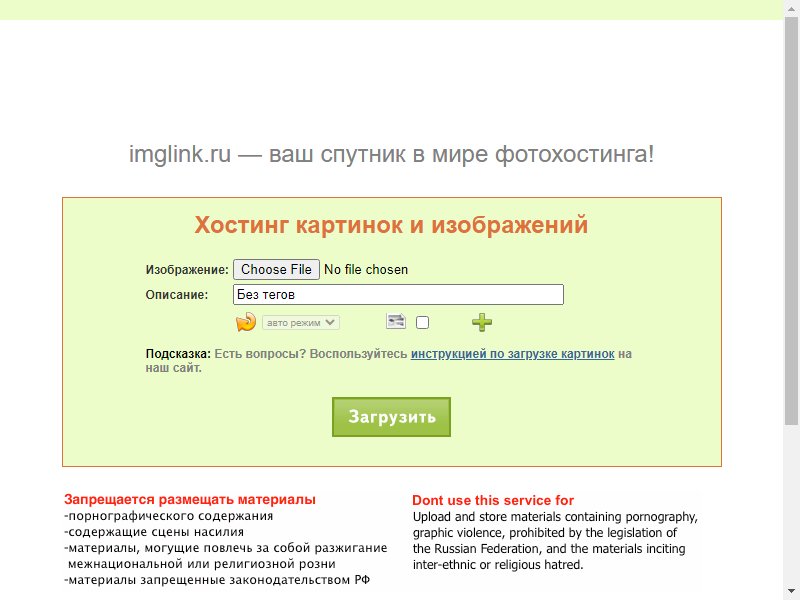Click the "Описание:" label

point(177,295)
